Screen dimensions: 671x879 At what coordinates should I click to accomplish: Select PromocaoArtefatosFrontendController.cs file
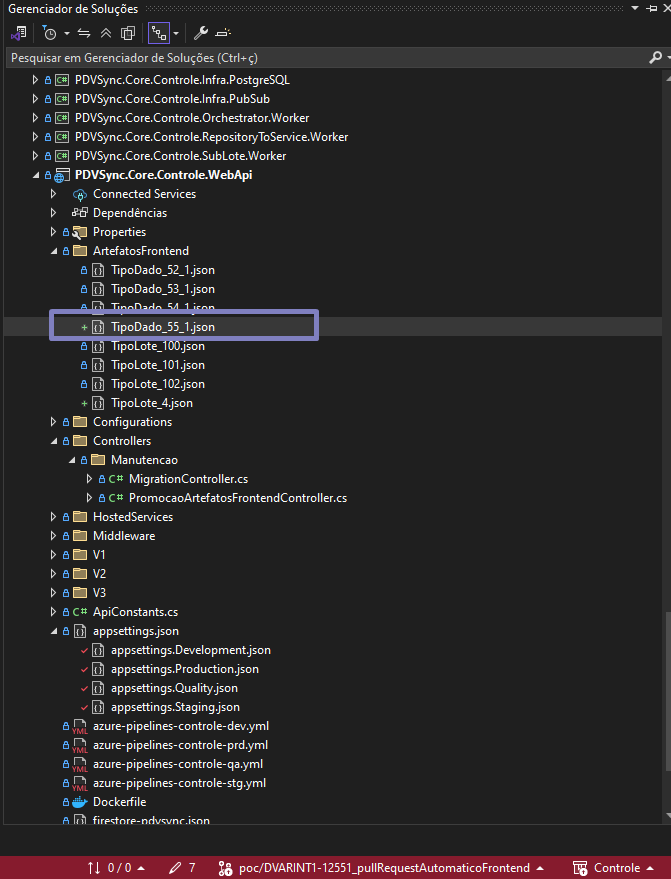[237, 498]
